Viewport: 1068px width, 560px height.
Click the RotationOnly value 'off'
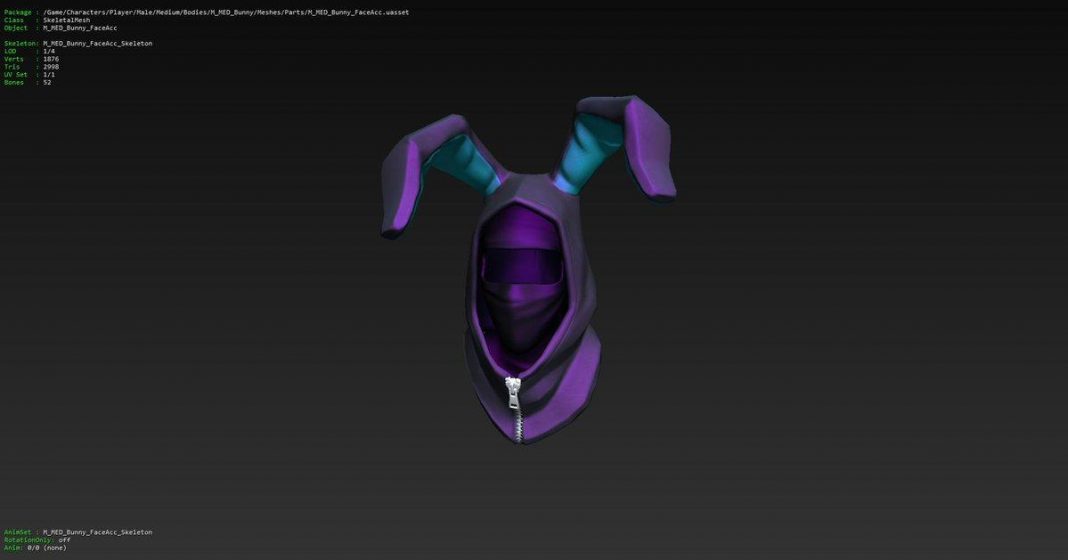(65, 540)
